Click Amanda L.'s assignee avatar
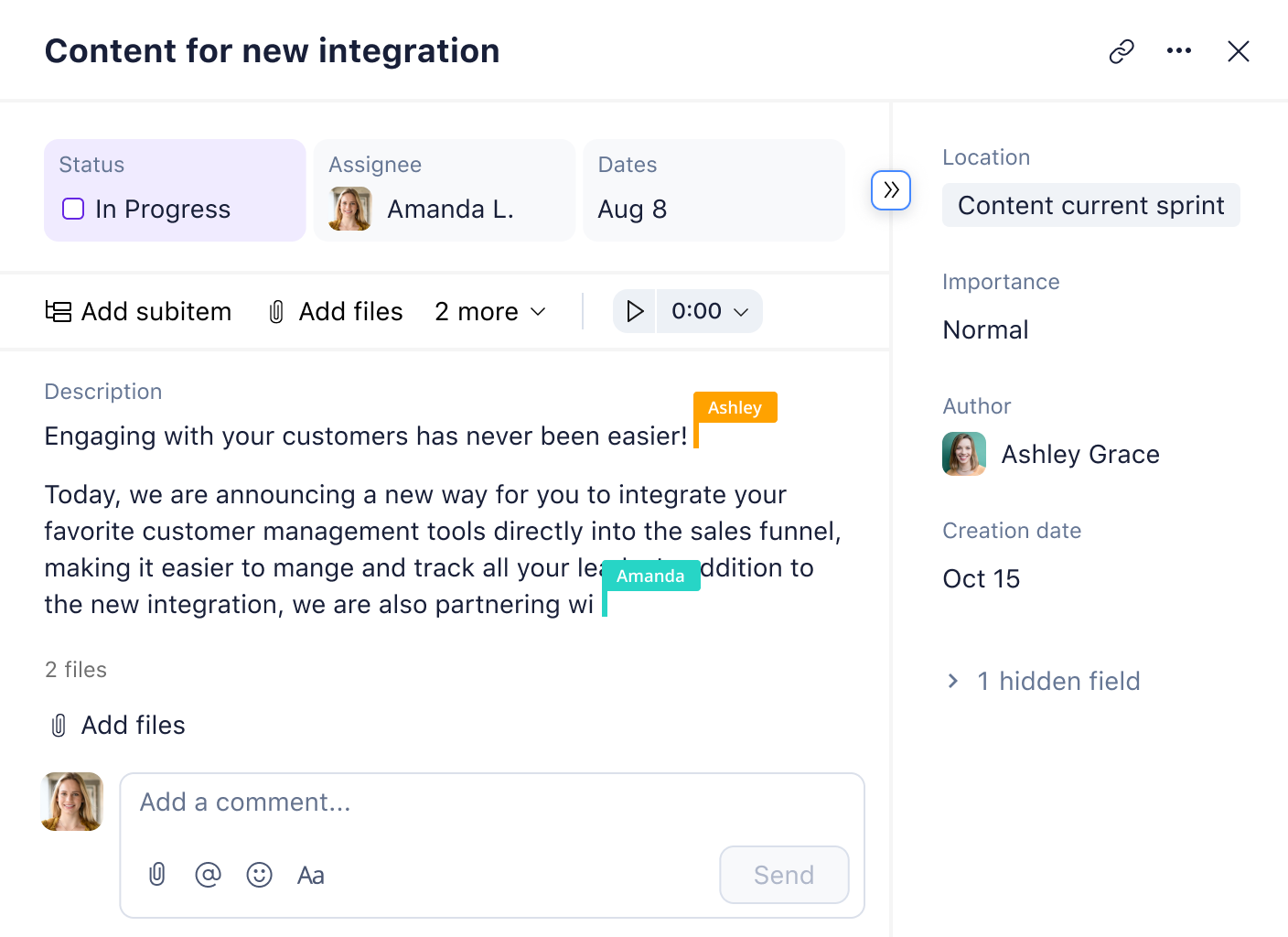Screen dimensions: 1288x937 [350, 209]
